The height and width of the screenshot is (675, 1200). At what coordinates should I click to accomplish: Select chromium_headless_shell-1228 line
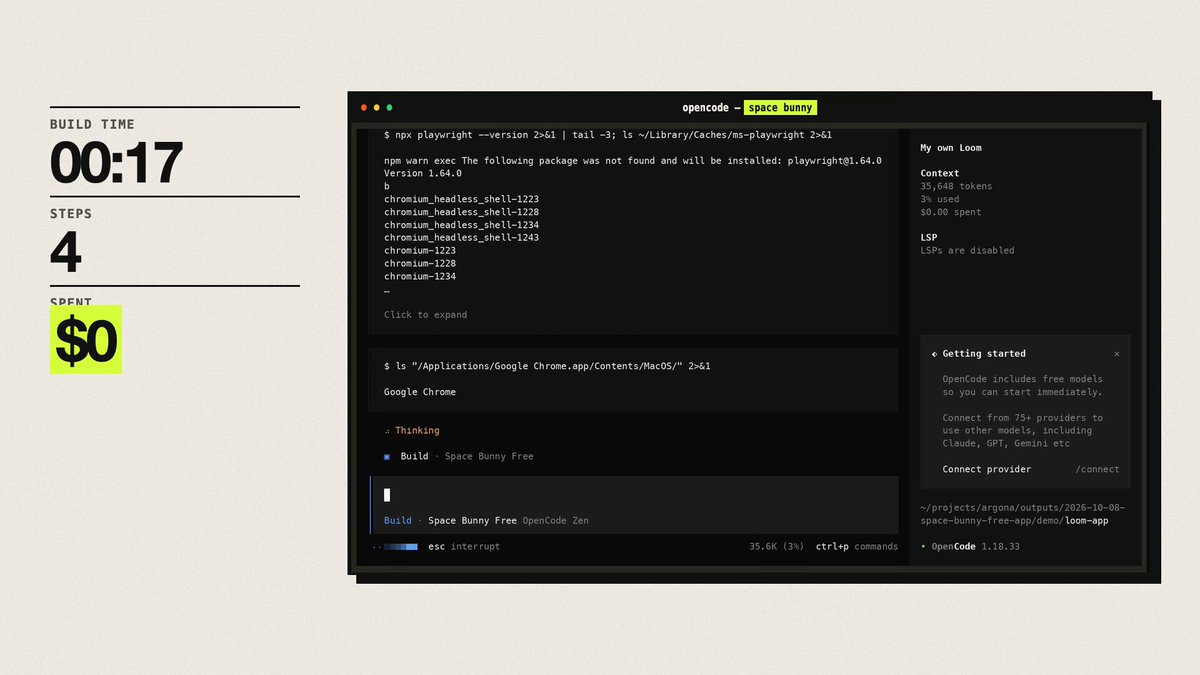pos(461,212)
